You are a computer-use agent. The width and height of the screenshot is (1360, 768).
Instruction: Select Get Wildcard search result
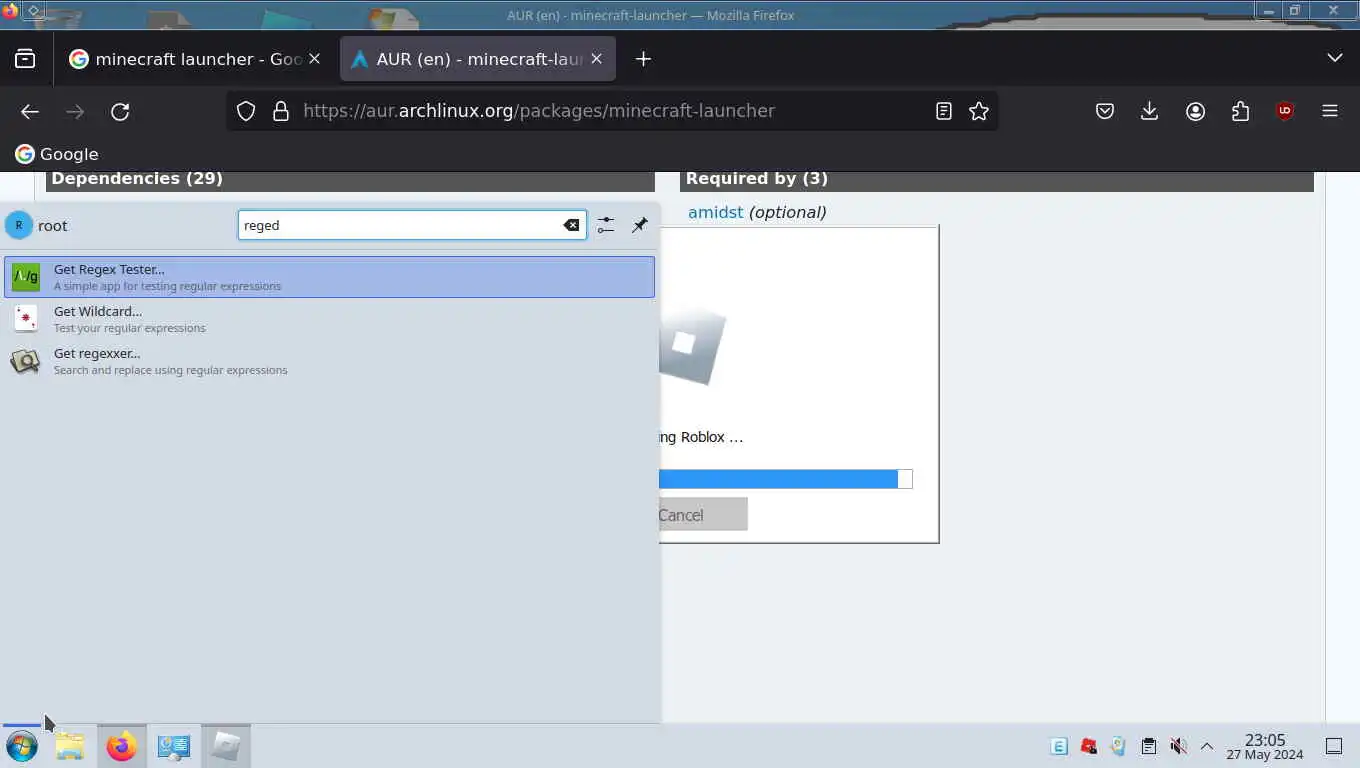(329, 319)
